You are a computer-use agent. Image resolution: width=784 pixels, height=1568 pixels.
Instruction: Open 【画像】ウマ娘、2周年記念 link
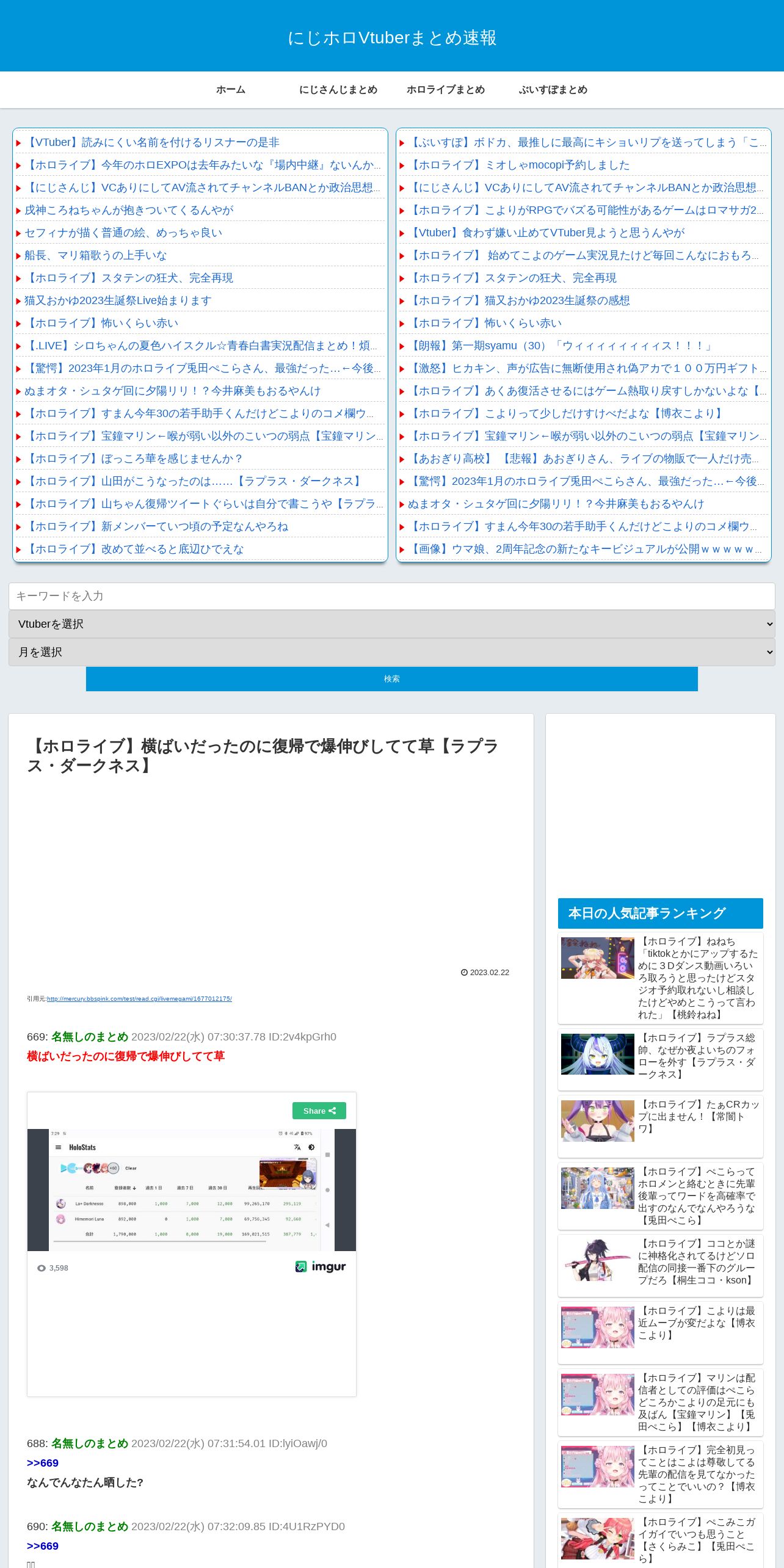pos(584,549)
